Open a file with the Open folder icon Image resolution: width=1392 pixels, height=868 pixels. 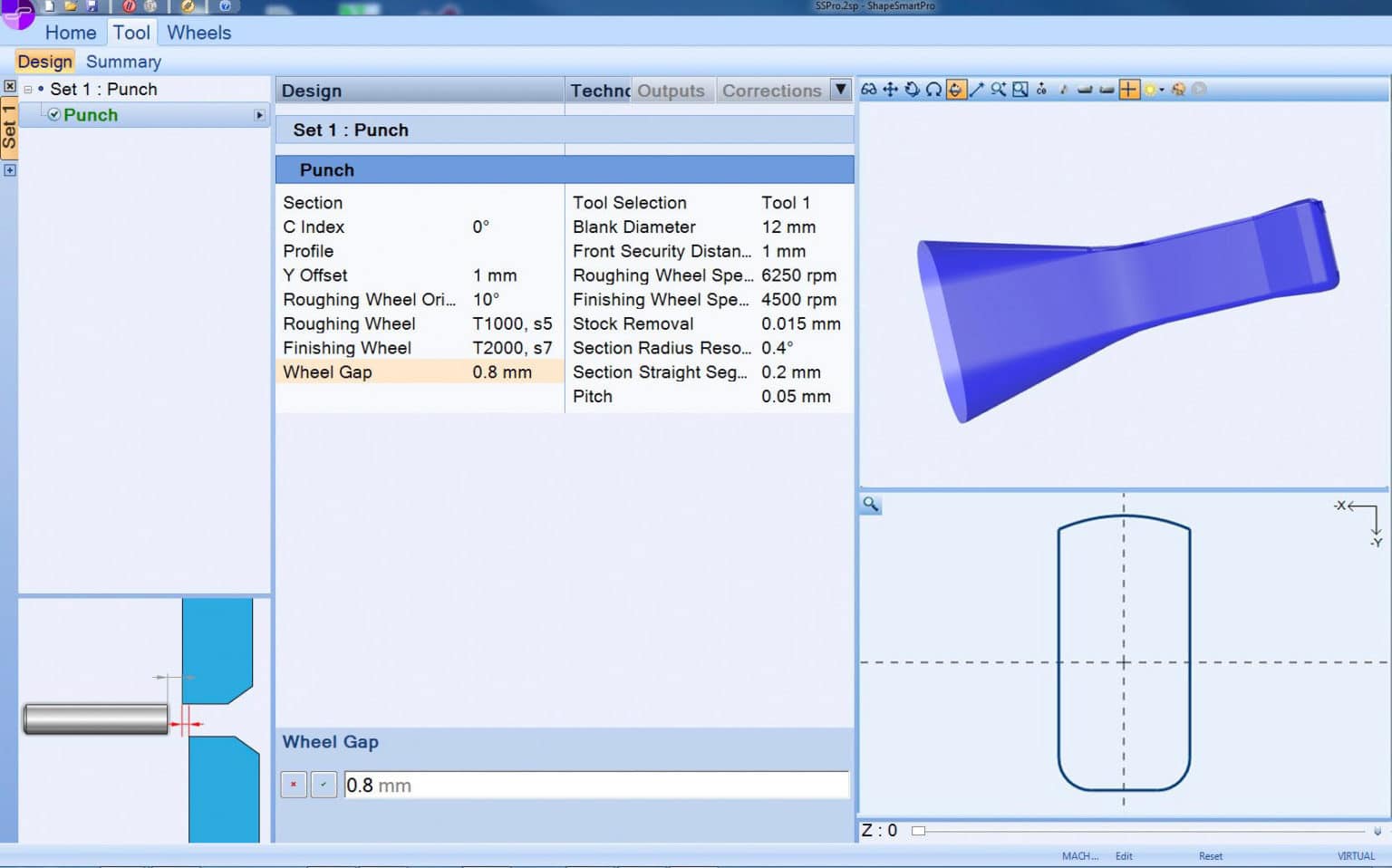pyautogui.click(x=71, y=6)
